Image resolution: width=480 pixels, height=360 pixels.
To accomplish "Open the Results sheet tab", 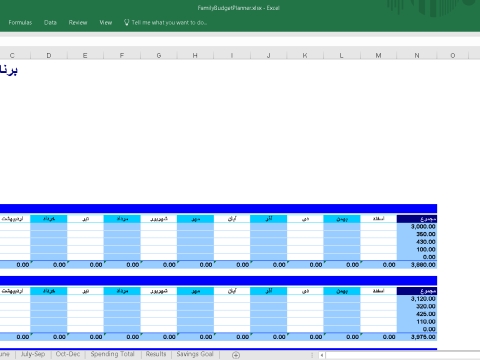I will pos(156,354).
